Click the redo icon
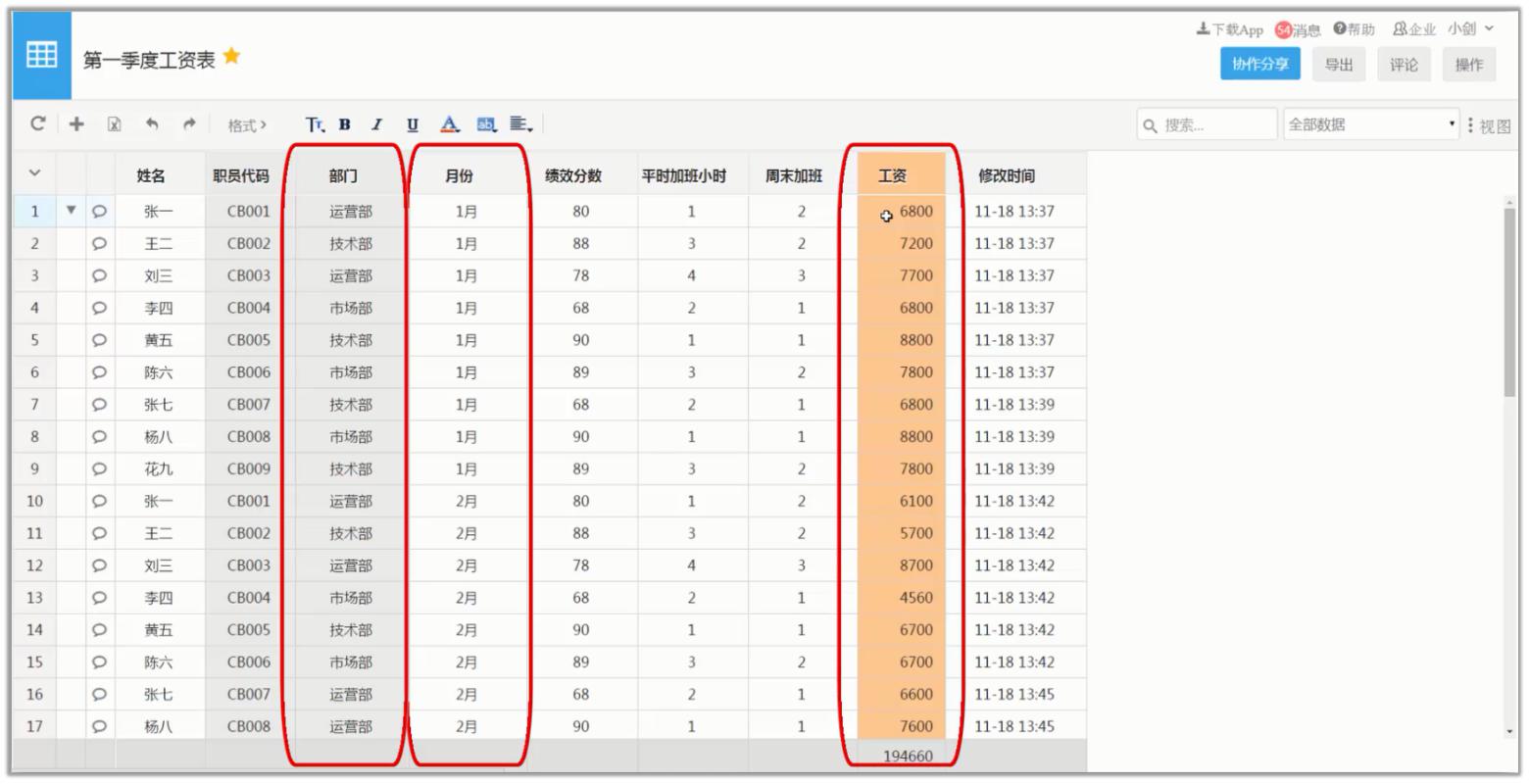 click(188, 124)
